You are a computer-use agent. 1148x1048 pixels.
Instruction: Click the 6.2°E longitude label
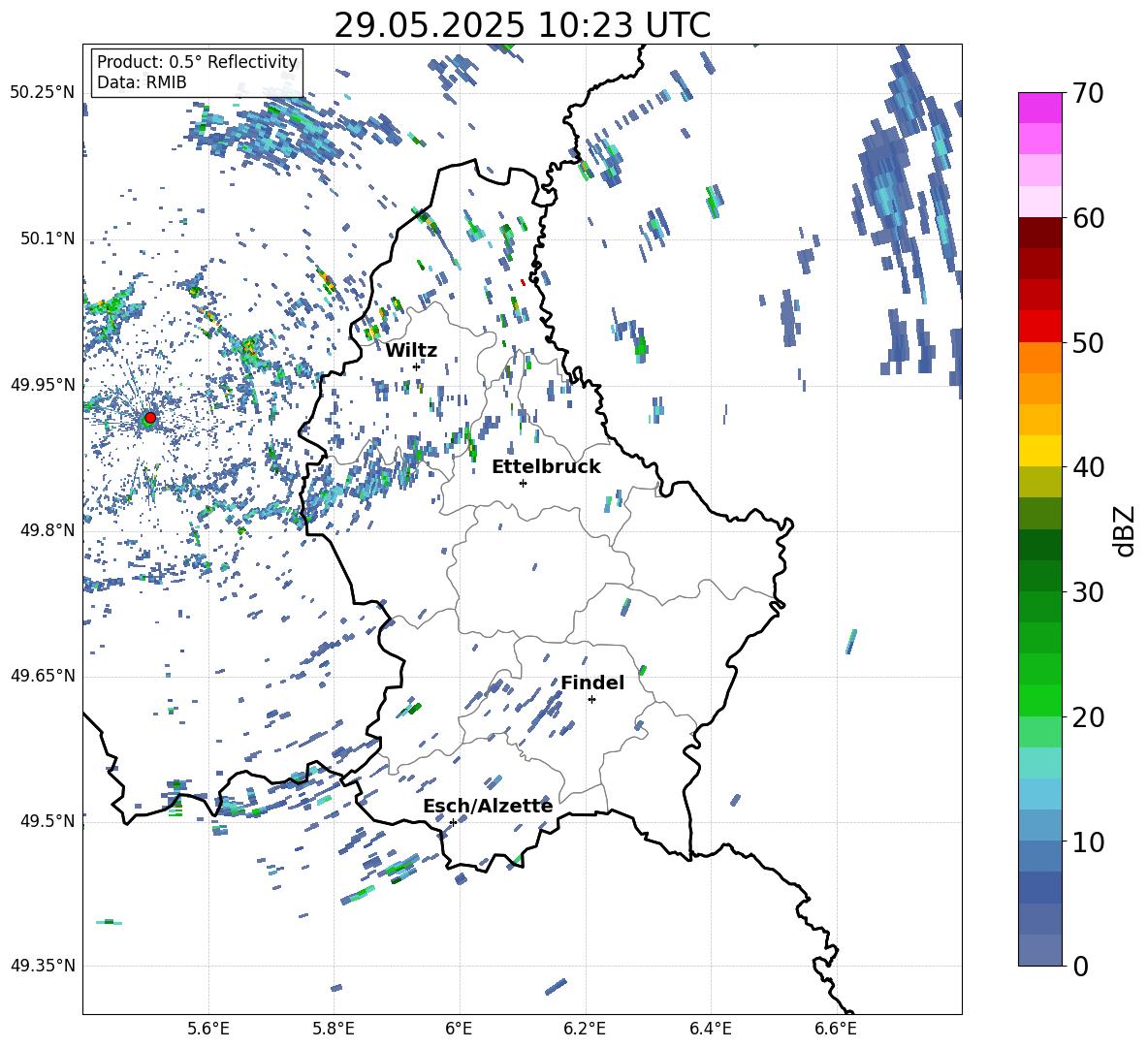coord(585,1029)
